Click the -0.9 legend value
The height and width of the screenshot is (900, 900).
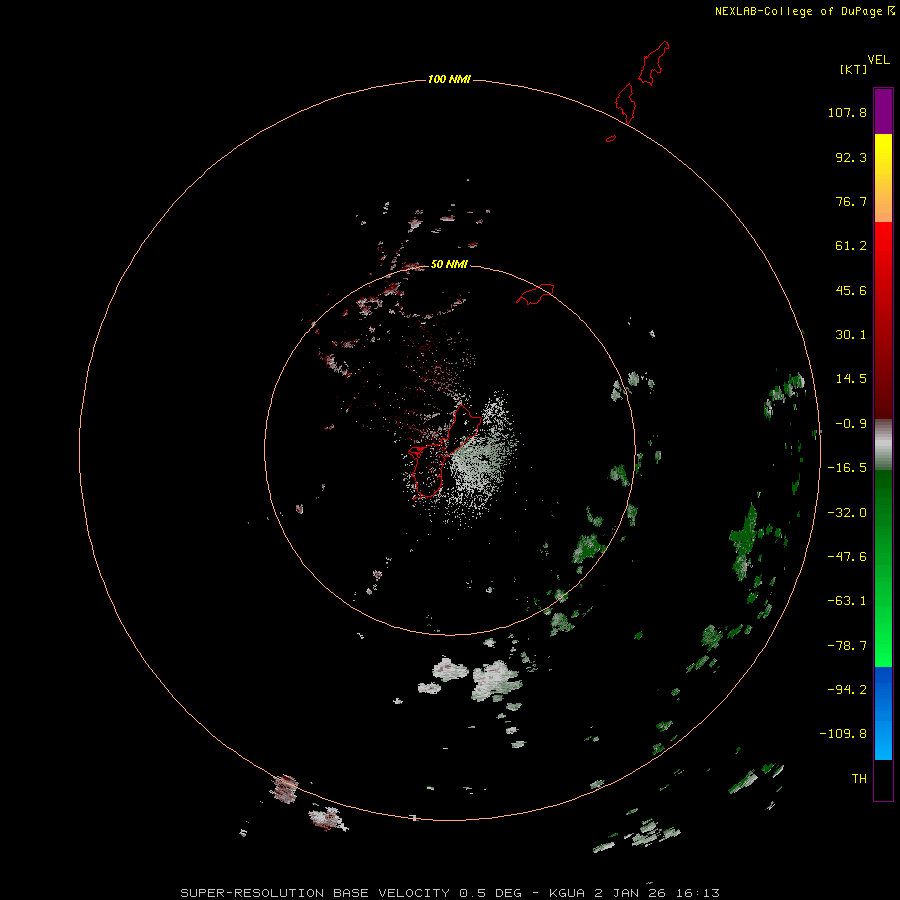851,424
